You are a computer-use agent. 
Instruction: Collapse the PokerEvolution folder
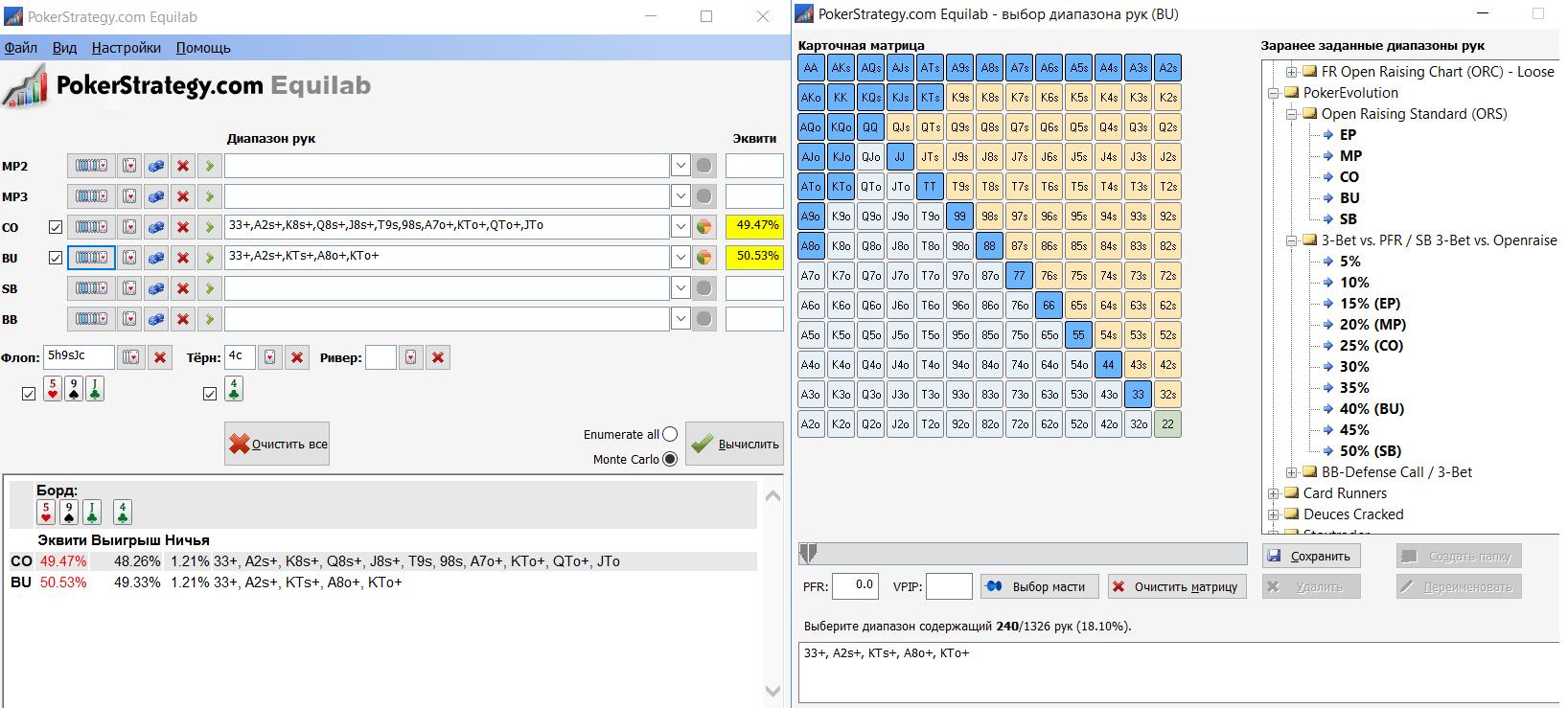pyautogui.click(x=1274, y=93)
